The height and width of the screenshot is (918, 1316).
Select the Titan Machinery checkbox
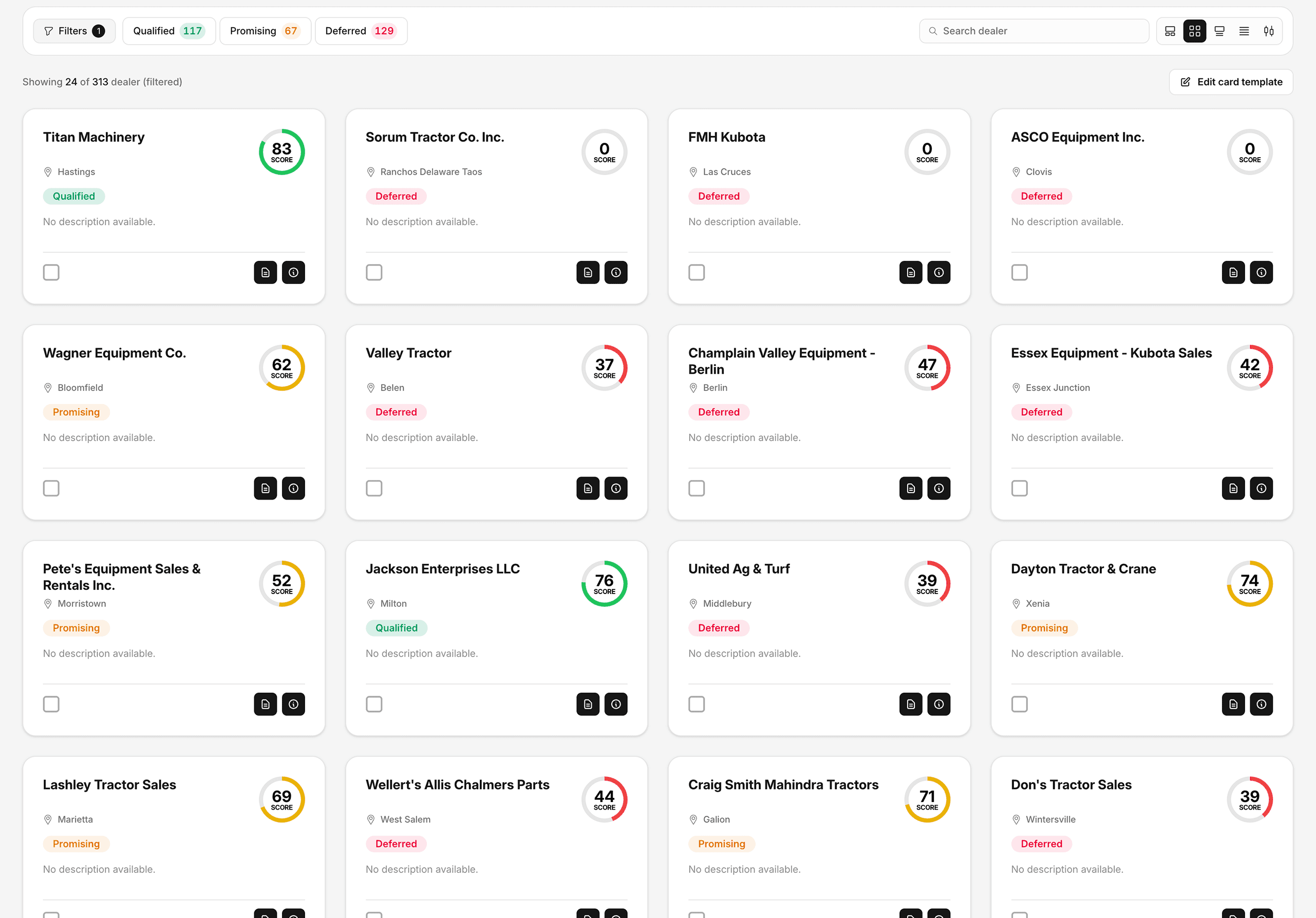51,272
